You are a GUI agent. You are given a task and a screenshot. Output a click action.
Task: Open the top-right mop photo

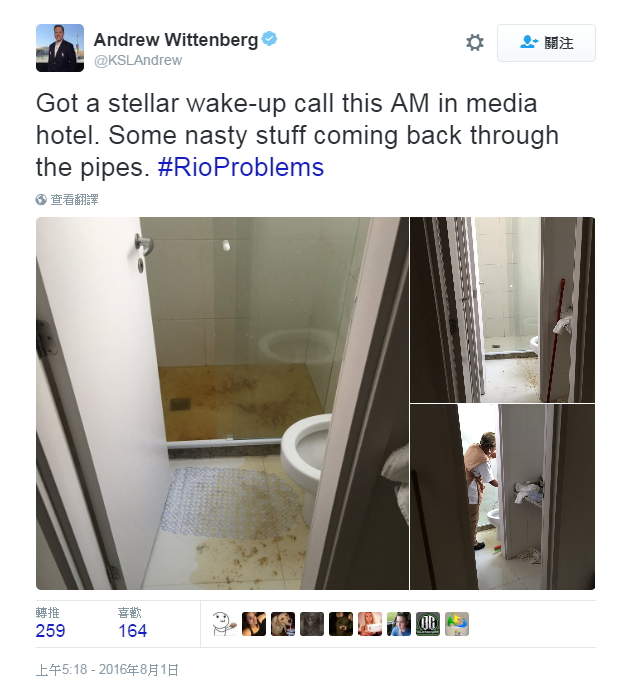[503, 310]
